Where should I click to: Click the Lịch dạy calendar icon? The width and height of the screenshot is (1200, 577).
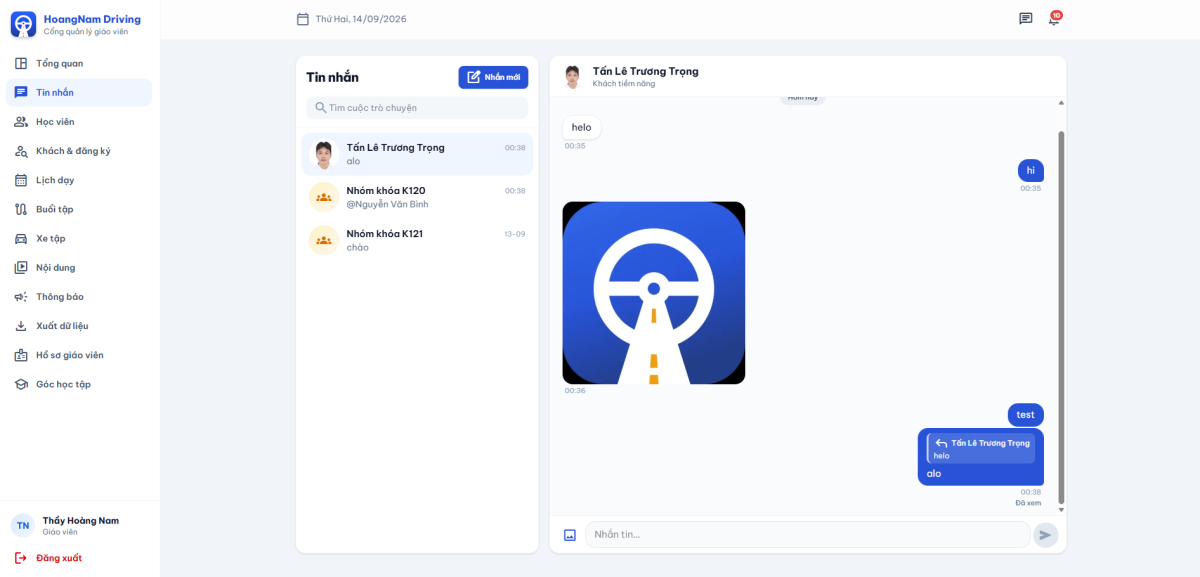[x=21, y=180]
